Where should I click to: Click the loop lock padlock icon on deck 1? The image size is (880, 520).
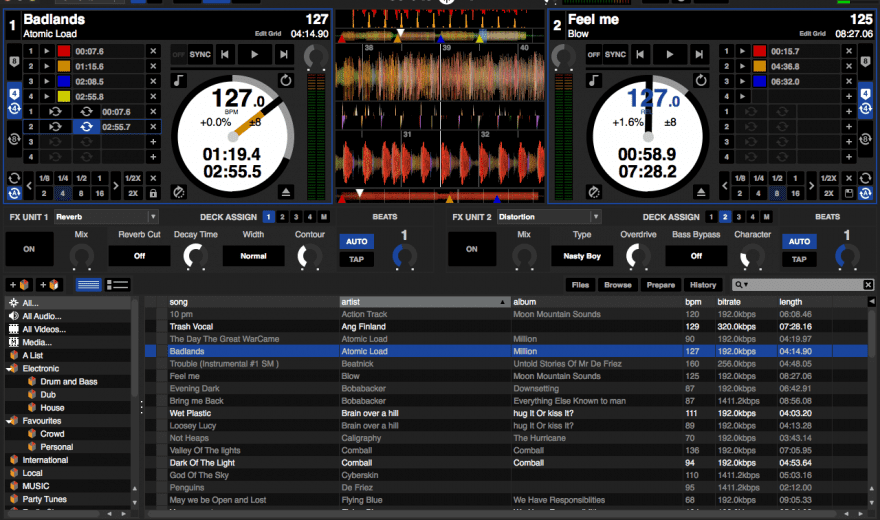tap(153, 192)
